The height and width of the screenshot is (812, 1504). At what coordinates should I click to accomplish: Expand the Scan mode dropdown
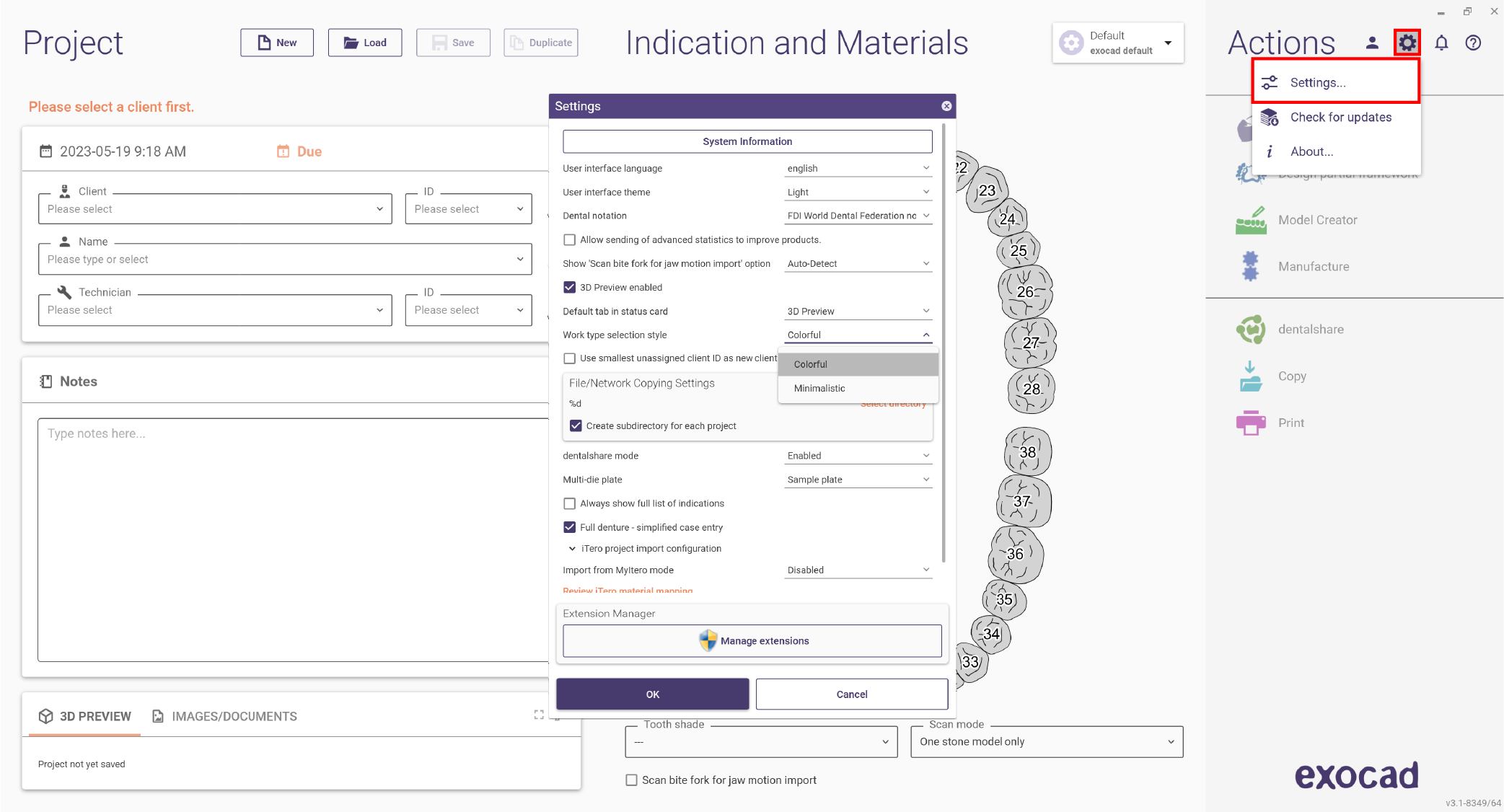(1047, 741)
